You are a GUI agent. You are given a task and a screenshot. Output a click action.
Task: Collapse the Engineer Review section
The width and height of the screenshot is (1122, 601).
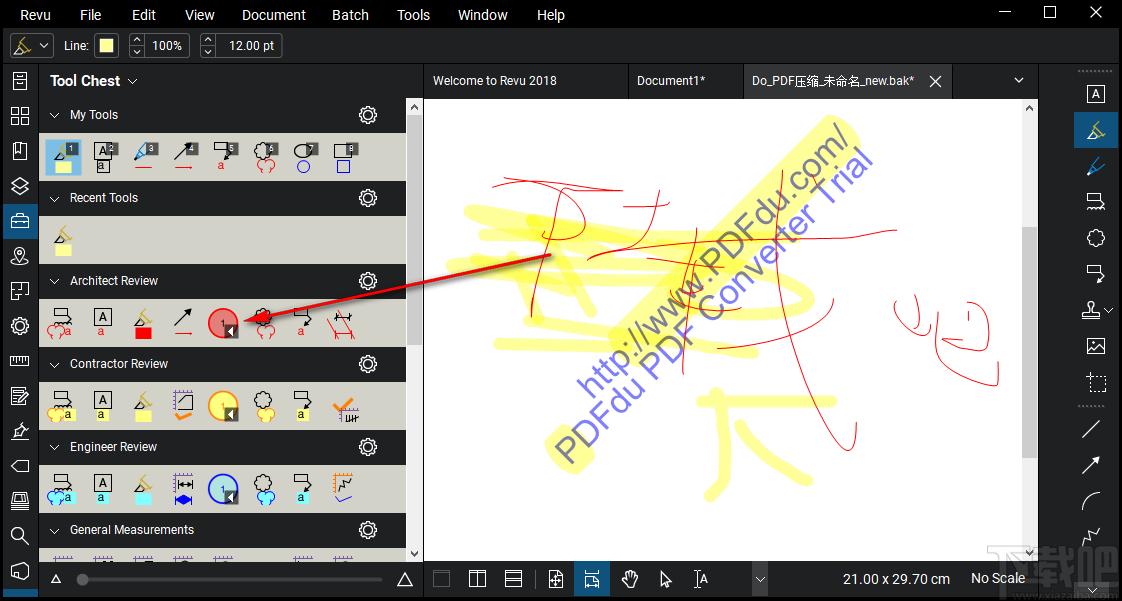(x=54, y=447)
